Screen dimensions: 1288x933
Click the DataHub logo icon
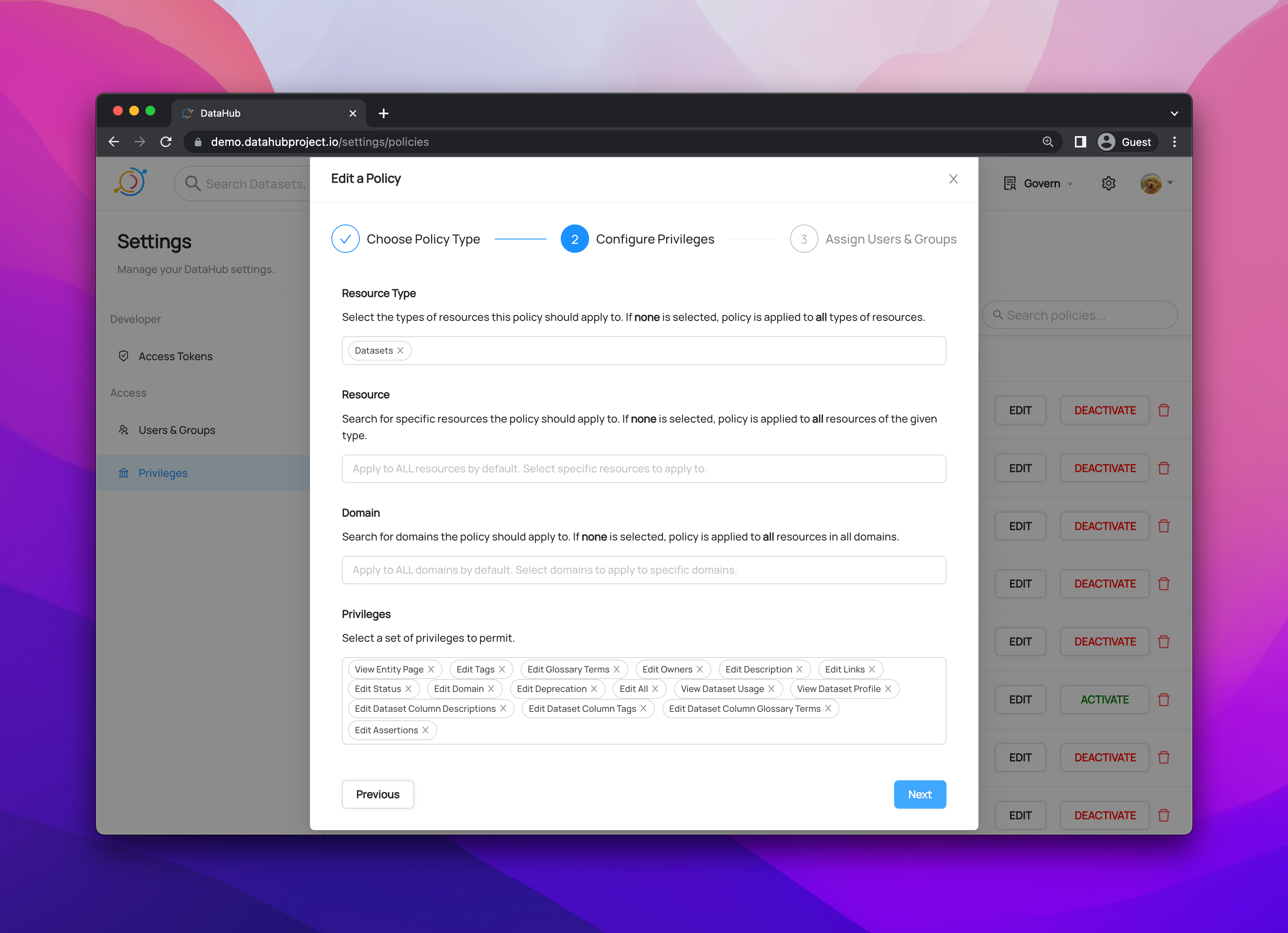pyautogui.click(x=130, y=182)
